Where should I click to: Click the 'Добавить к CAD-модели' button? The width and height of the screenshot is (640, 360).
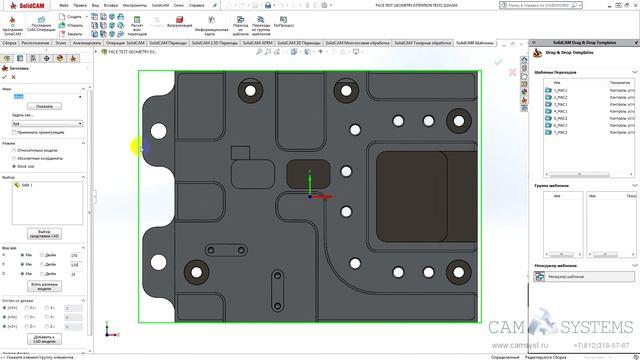point(44,339)
